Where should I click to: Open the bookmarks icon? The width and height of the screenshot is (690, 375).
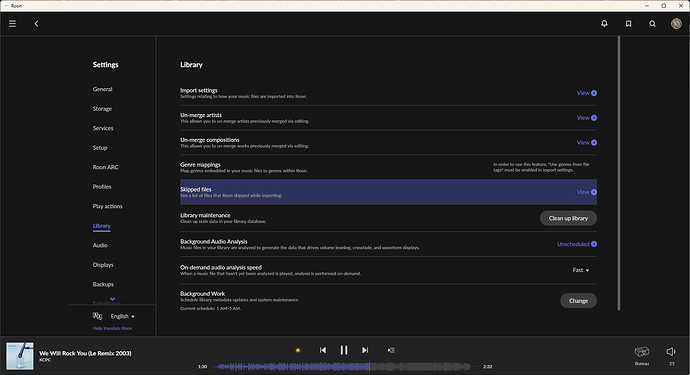pos(628,24)
